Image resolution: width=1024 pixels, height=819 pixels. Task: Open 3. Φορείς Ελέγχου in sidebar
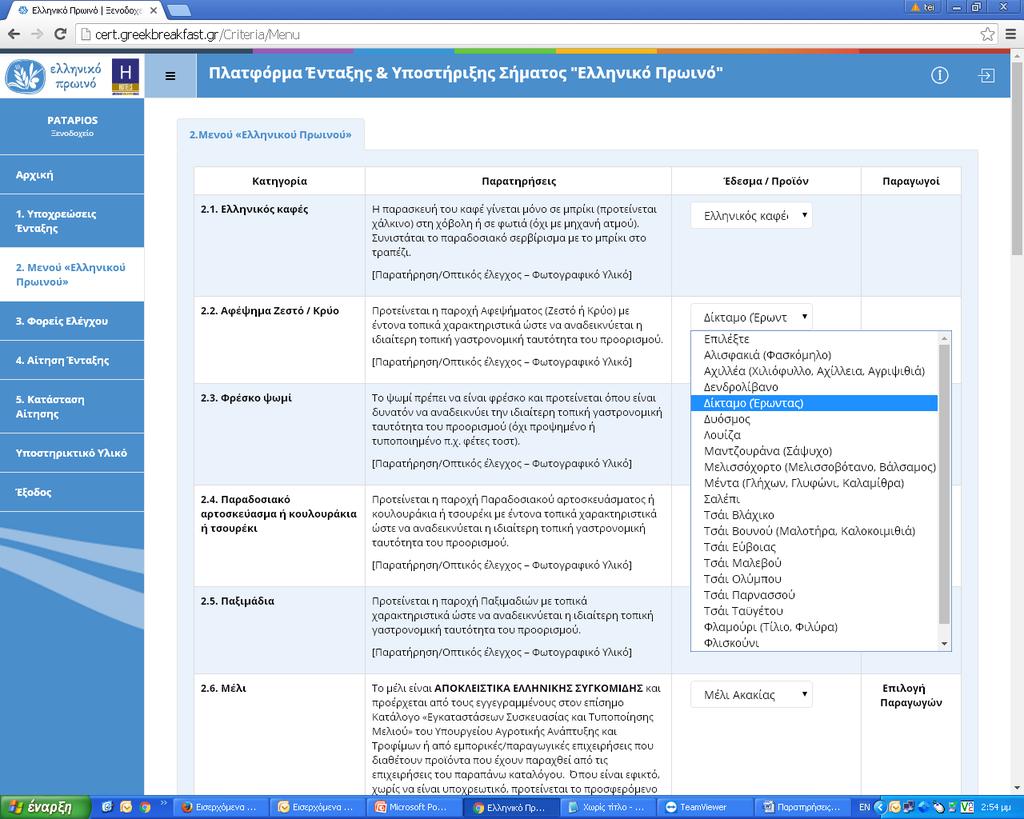point(72,321)
